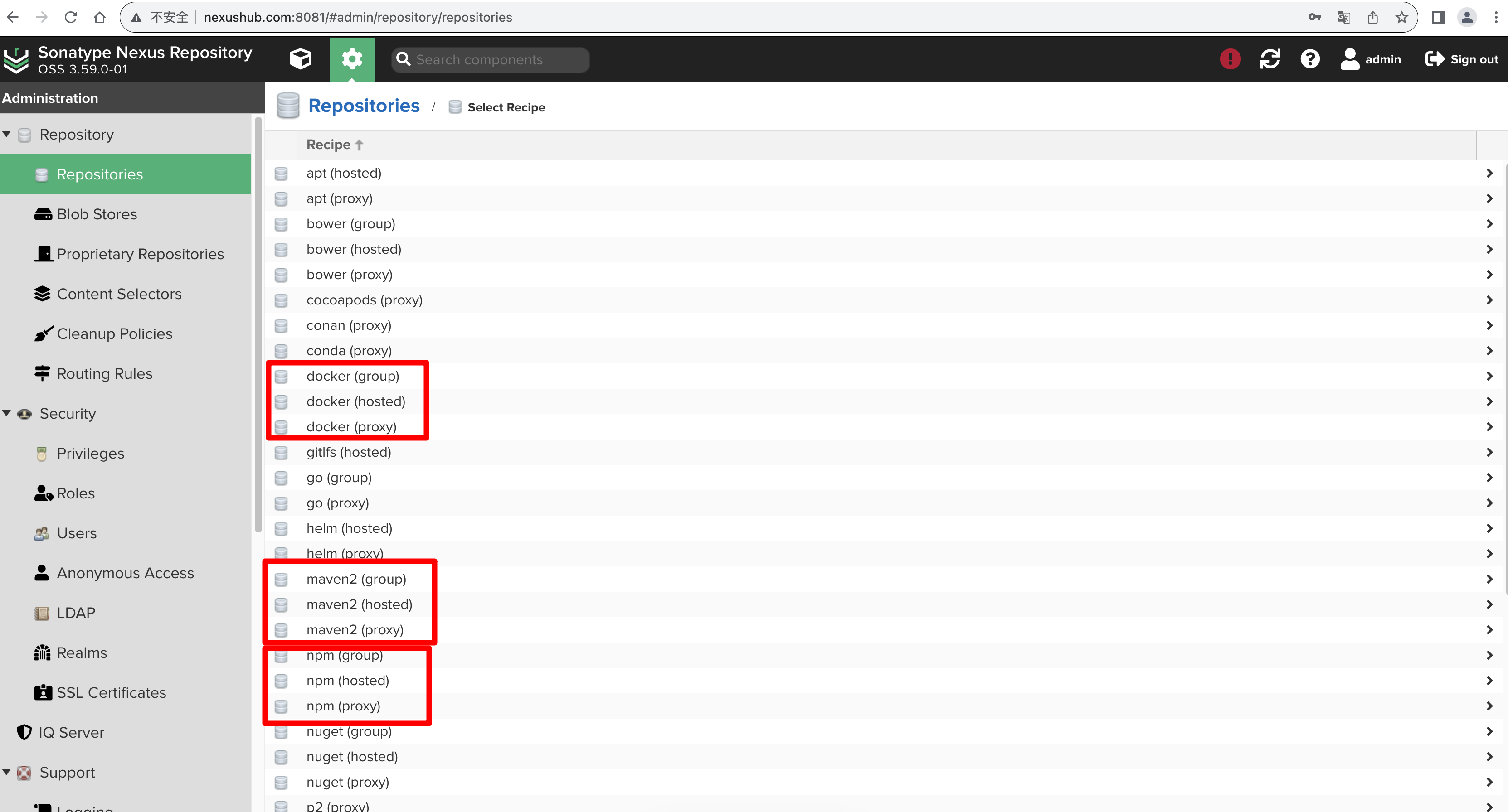Open Proprietary Repositories in the sidebar

click(x=126, y=254)
